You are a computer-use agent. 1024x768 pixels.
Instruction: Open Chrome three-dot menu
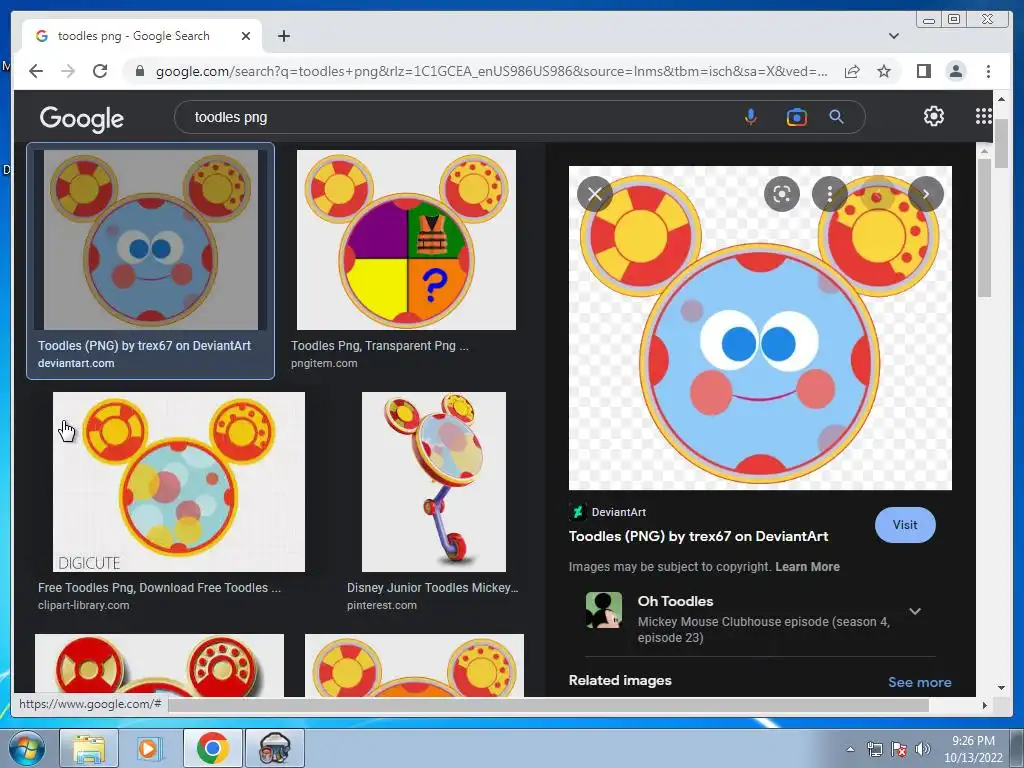(x=988, y=71)
